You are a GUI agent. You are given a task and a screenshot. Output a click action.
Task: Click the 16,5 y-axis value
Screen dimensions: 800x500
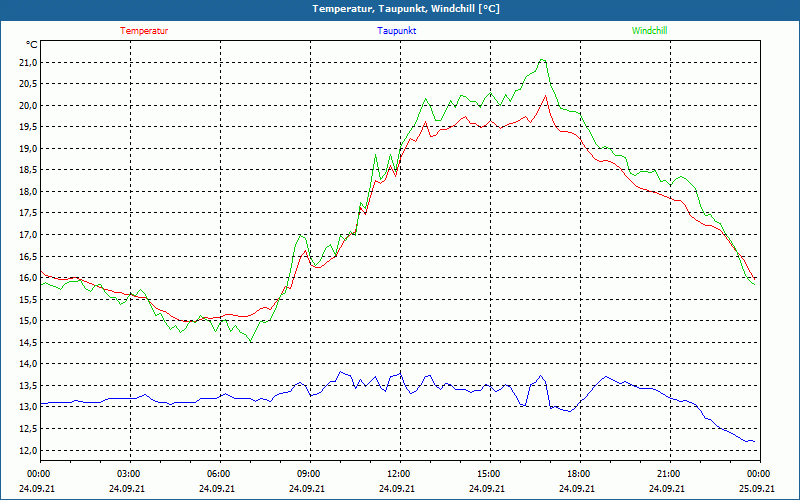(x=28, y=257)
